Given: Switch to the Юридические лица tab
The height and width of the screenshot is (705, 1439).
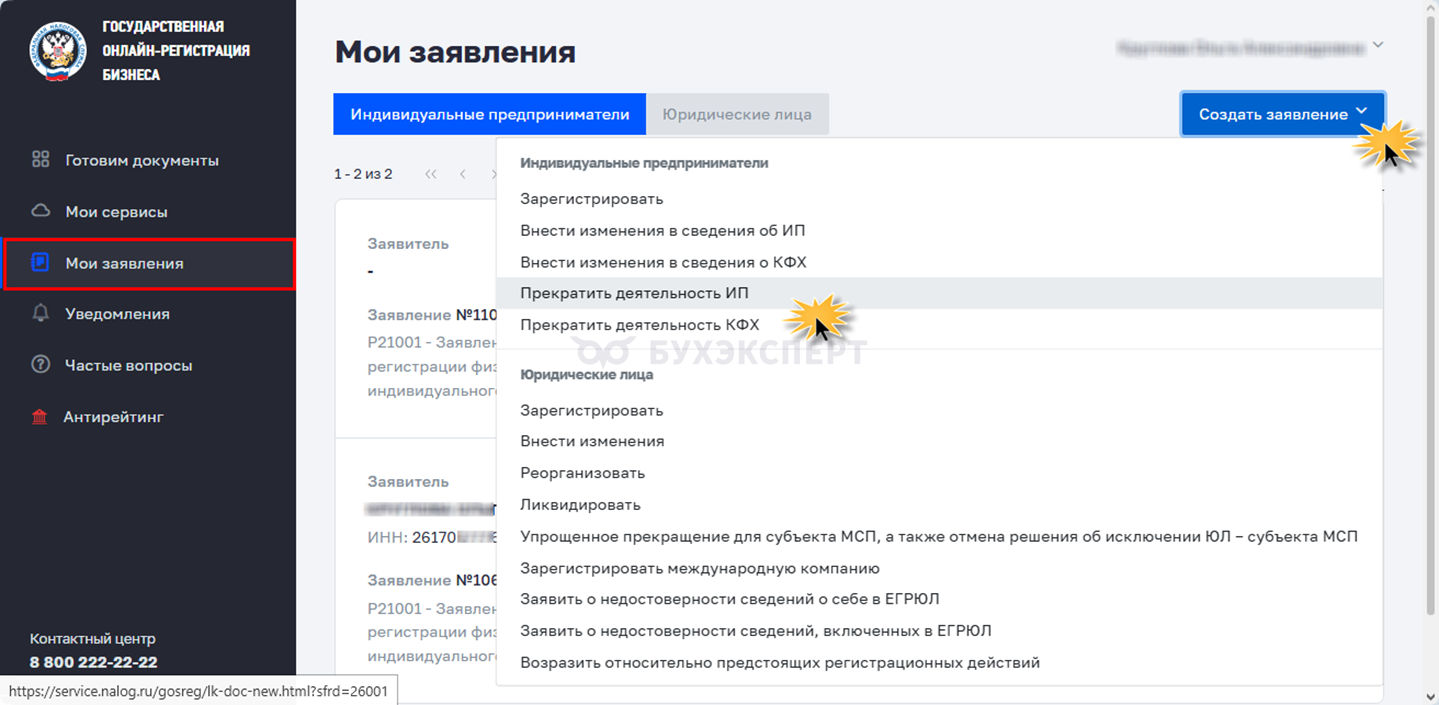Looking at the screenshot, I should point(738,114).
